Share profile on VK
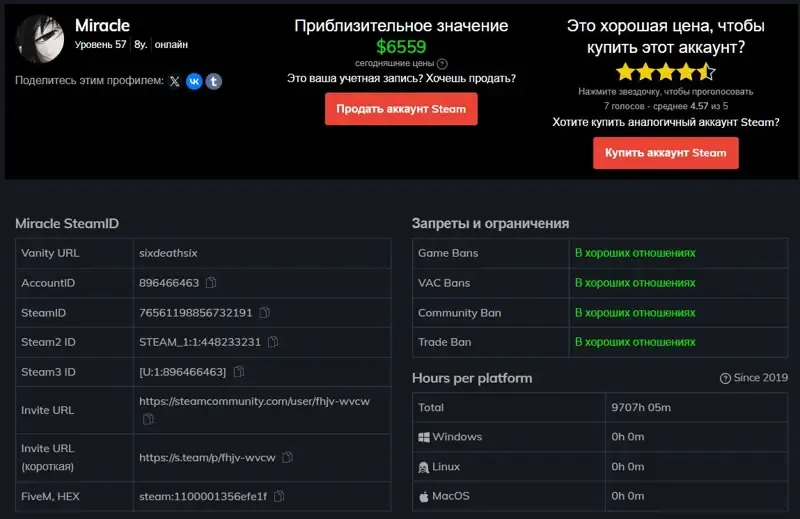The image size is (800, 519). [x=194, y=81]
